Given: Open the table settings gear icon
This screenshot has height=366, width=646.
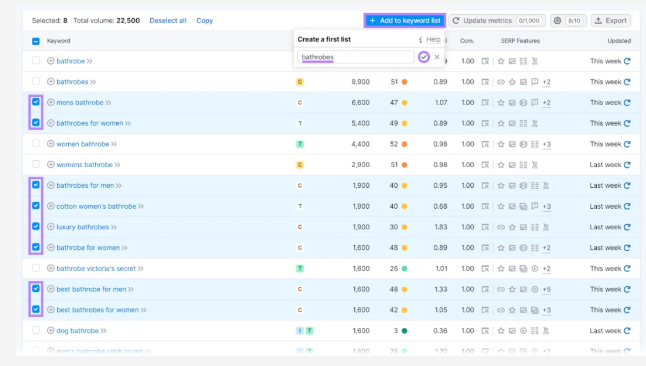Looking at the screenshot, I should pyautogui.click(x=557, y=21).
